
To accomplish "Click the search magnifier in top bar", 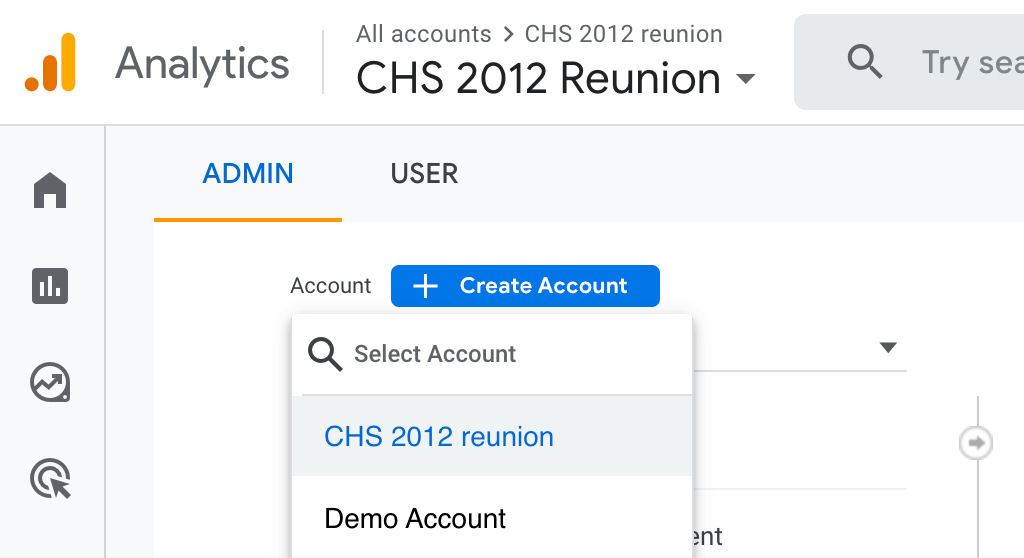I will pyautogui.click(x=864, y=62).
